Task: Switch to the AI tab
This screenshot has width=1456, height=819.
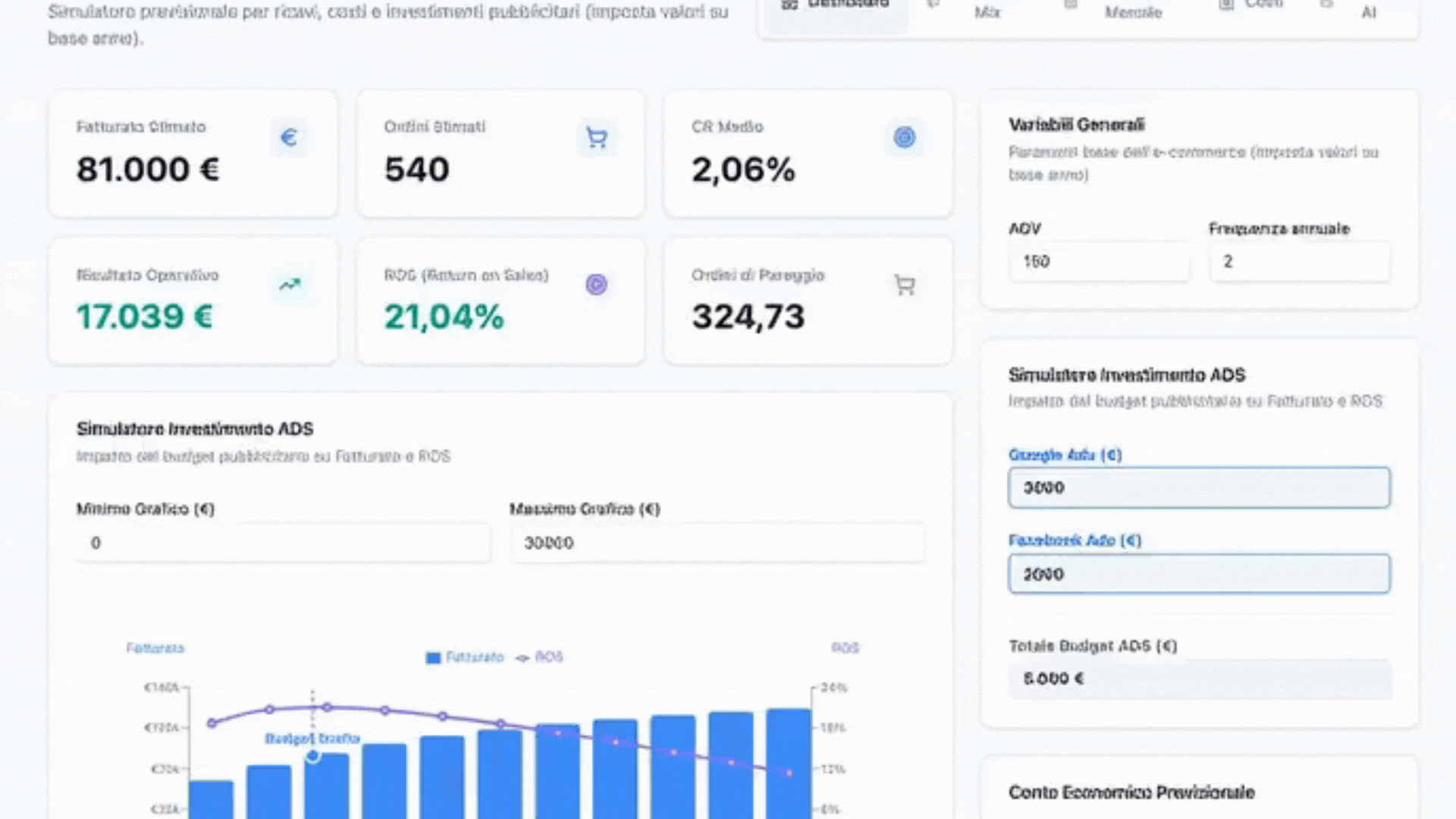Action: coord(1368,12)
